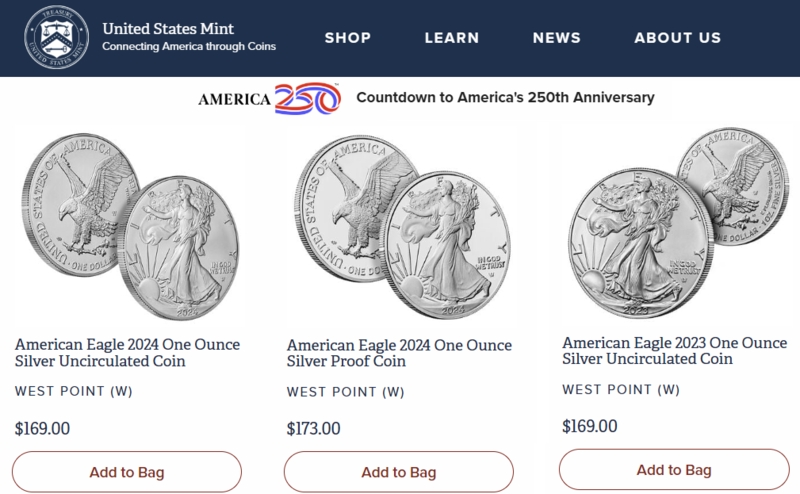Open the ABOUT US menu

[x=677, y=38]
